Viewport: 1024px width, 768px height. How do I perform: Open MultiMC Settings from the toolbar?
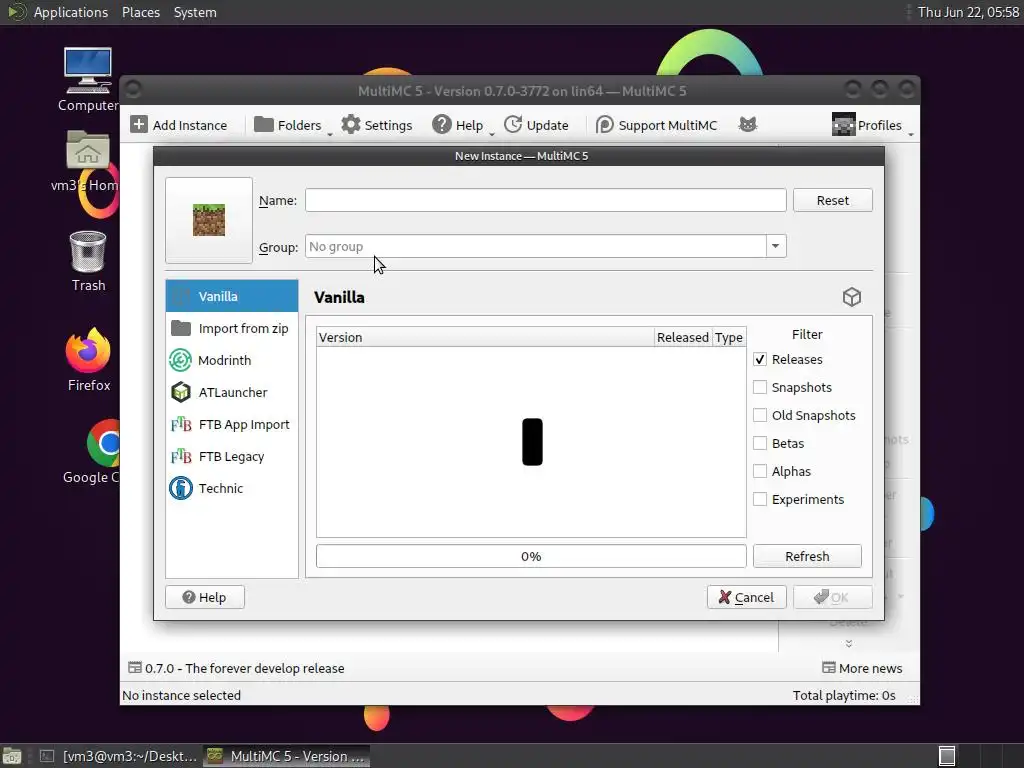(377, 125)
